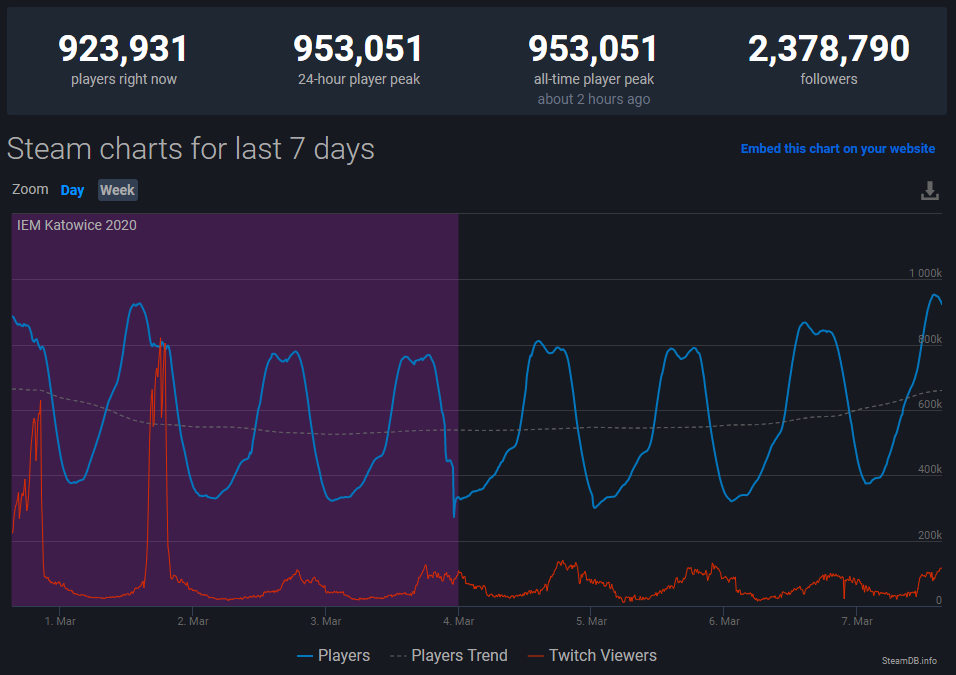Screen dimensions: 956x675
Task: Click the SteamDB.info credit link
Action: (909, 660)
